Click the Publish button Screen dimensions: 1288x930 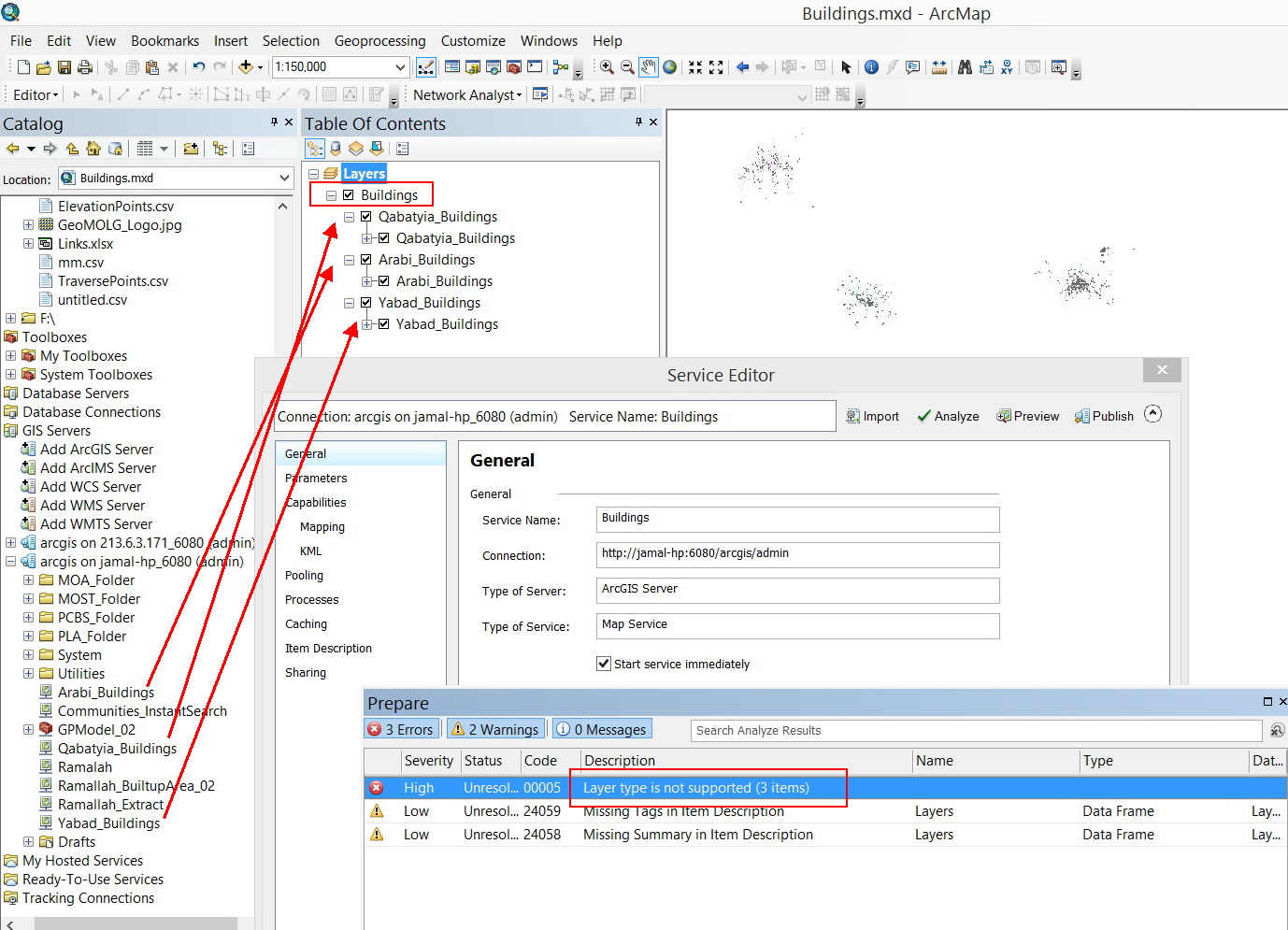point(1104,416)
